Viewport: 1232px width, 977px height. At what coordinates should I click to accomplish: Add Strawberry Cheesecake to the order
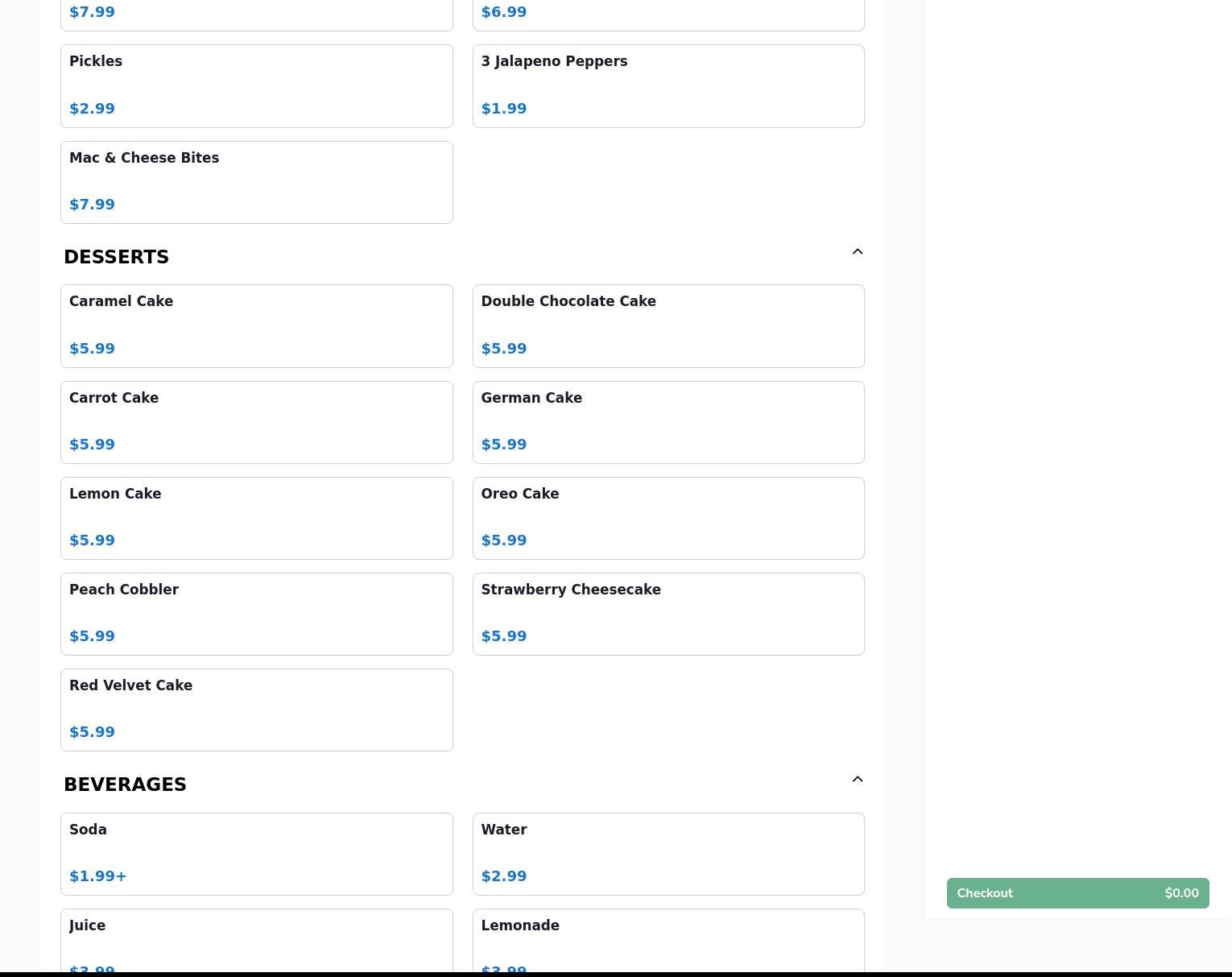pos(668,614)
